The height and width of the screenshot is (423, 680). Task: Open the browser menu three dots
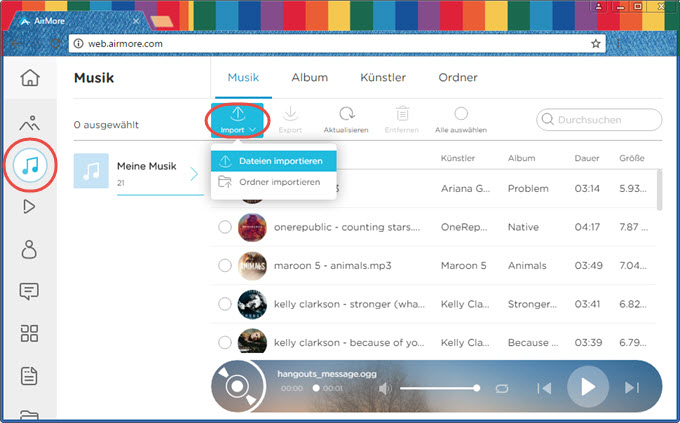click(618, 43)
